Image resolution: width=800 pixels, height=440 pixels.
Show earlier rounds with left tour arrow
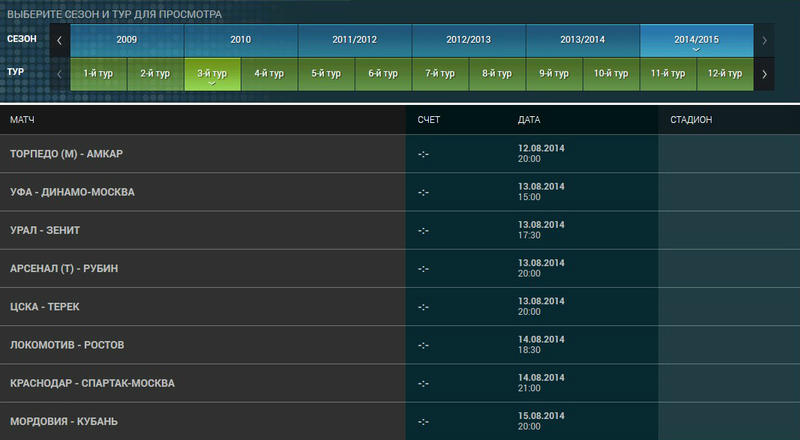(60, 75)
